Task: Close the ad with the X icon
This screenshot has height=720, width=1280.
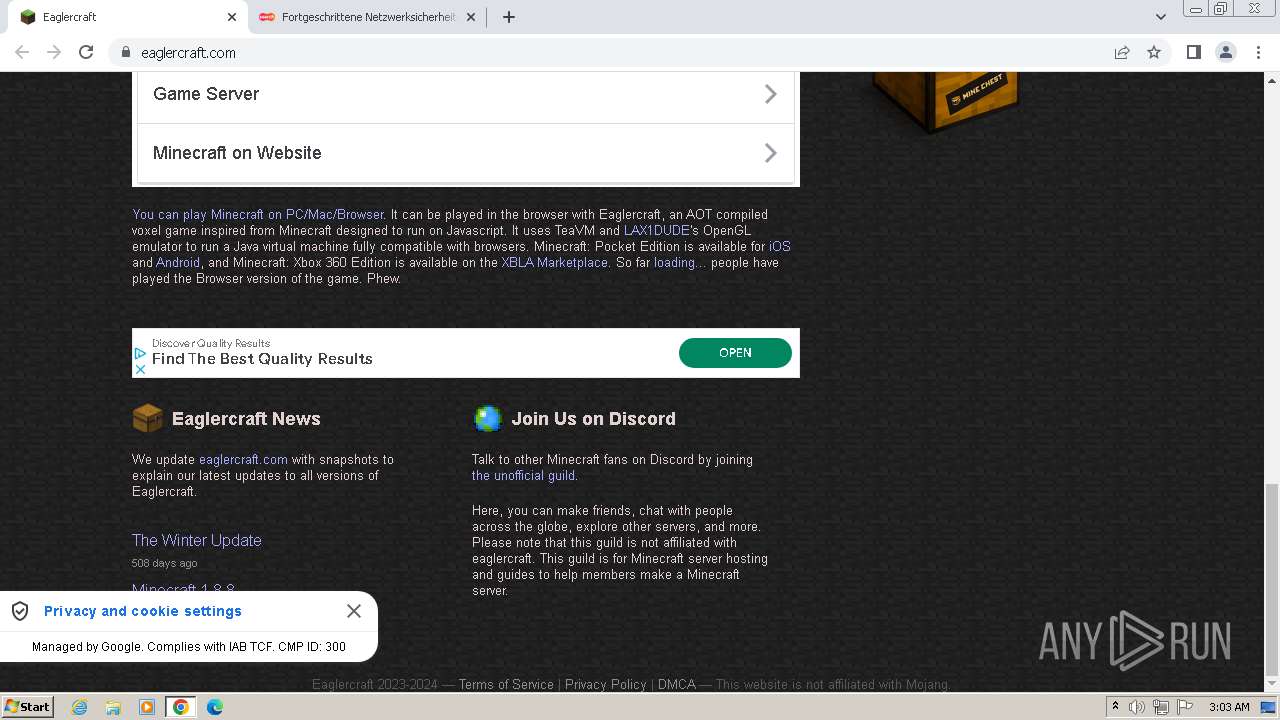Action: 141,369
